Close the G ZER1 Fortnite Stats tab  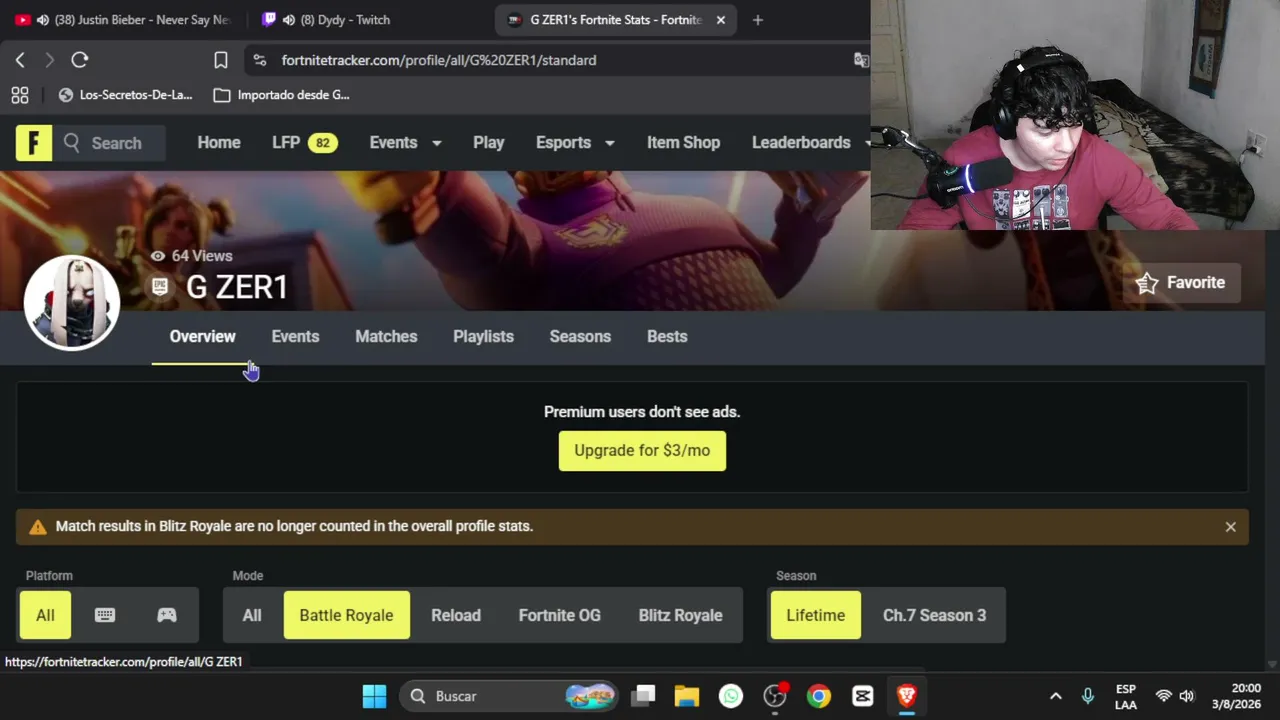721,20
